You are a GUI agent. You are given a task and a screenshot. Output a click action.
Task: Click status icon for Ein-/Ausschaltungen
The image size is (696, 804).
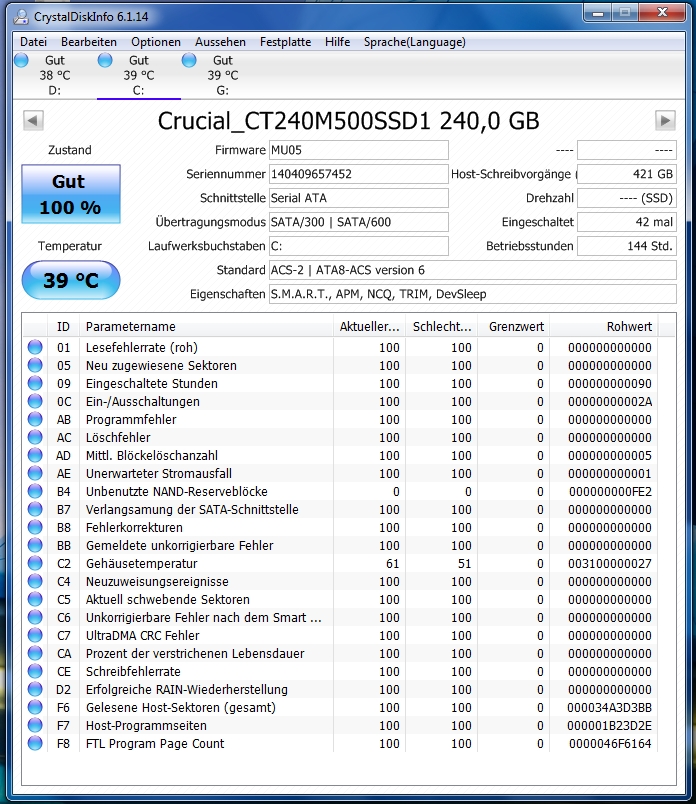[x=35, y=401]
